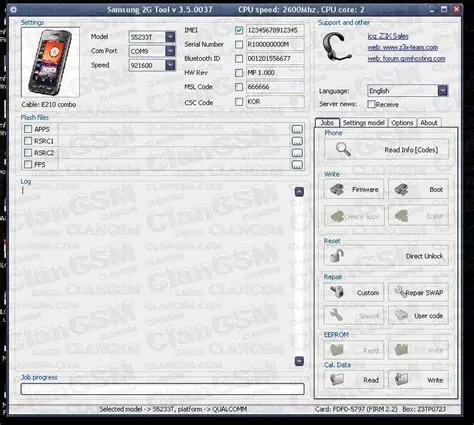Image resolution: width=474 pixels, height=425 pixels.
Task: Click the MSL Code input field
Action: (275, 87)
